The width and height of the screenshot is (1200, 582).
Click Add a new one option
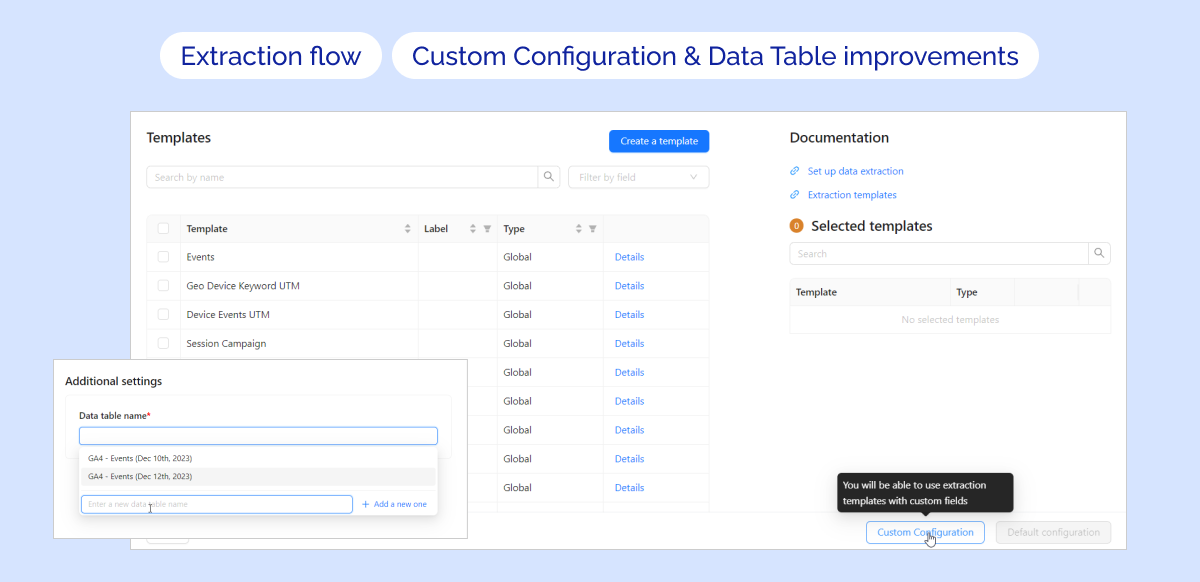pos(394,504)
